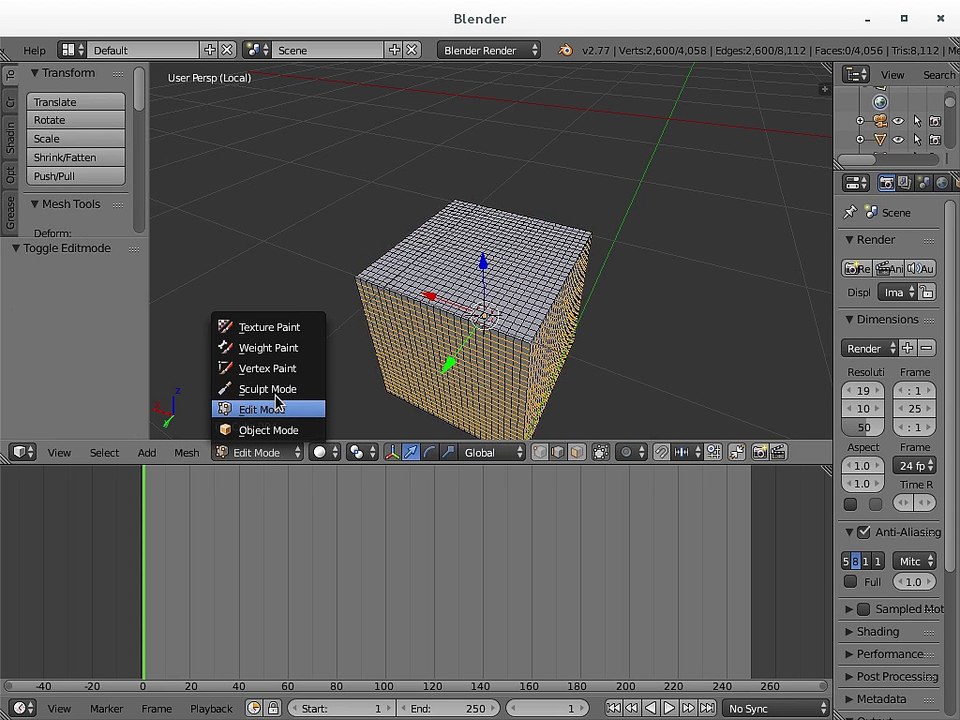960x720 pixels.
Task: Open the Mesh menu in viewport header
Action: pyautogui.click(x=186, y=452)
